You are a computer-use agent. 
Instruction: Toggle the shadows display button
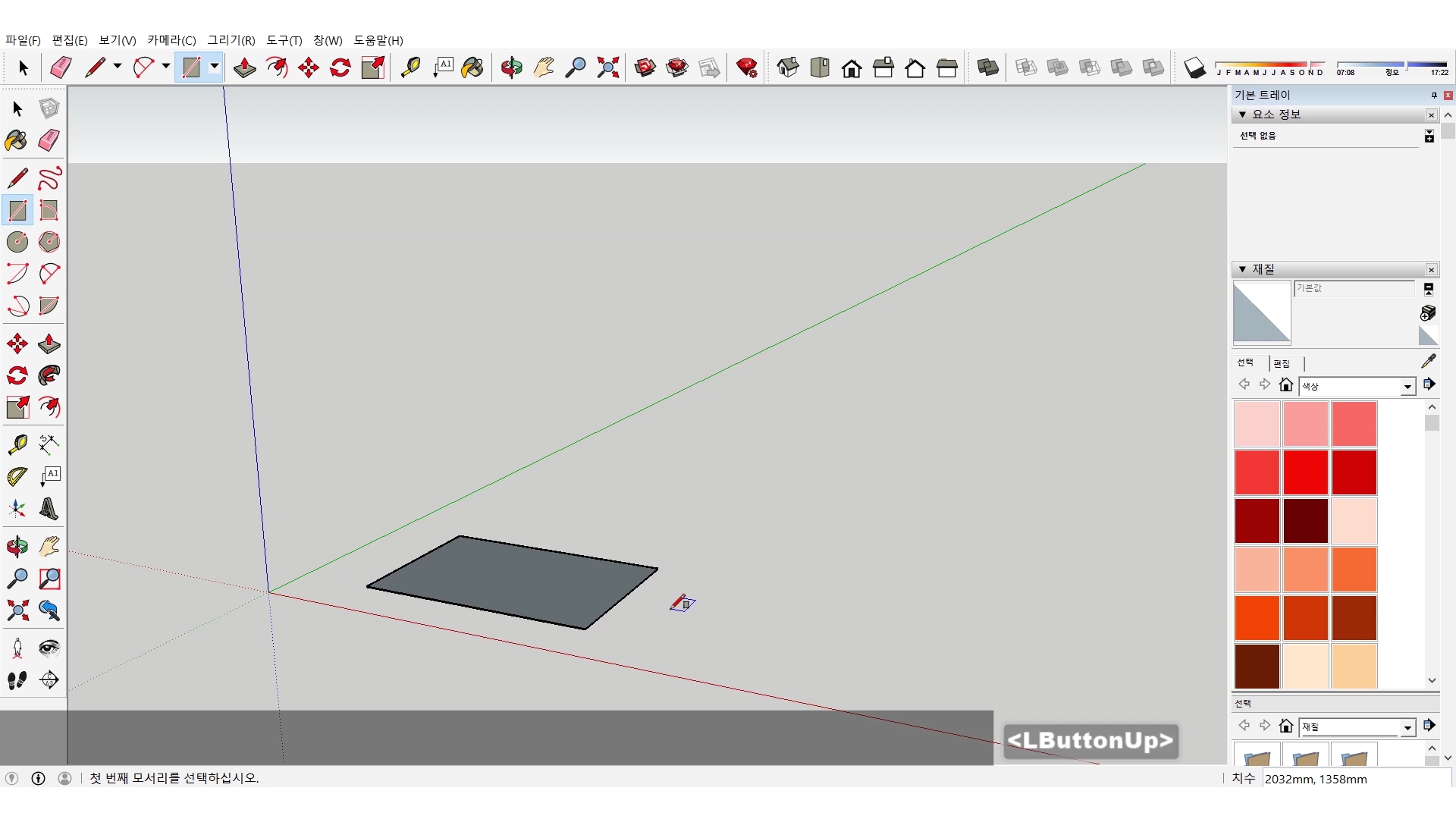(1194, 67)
